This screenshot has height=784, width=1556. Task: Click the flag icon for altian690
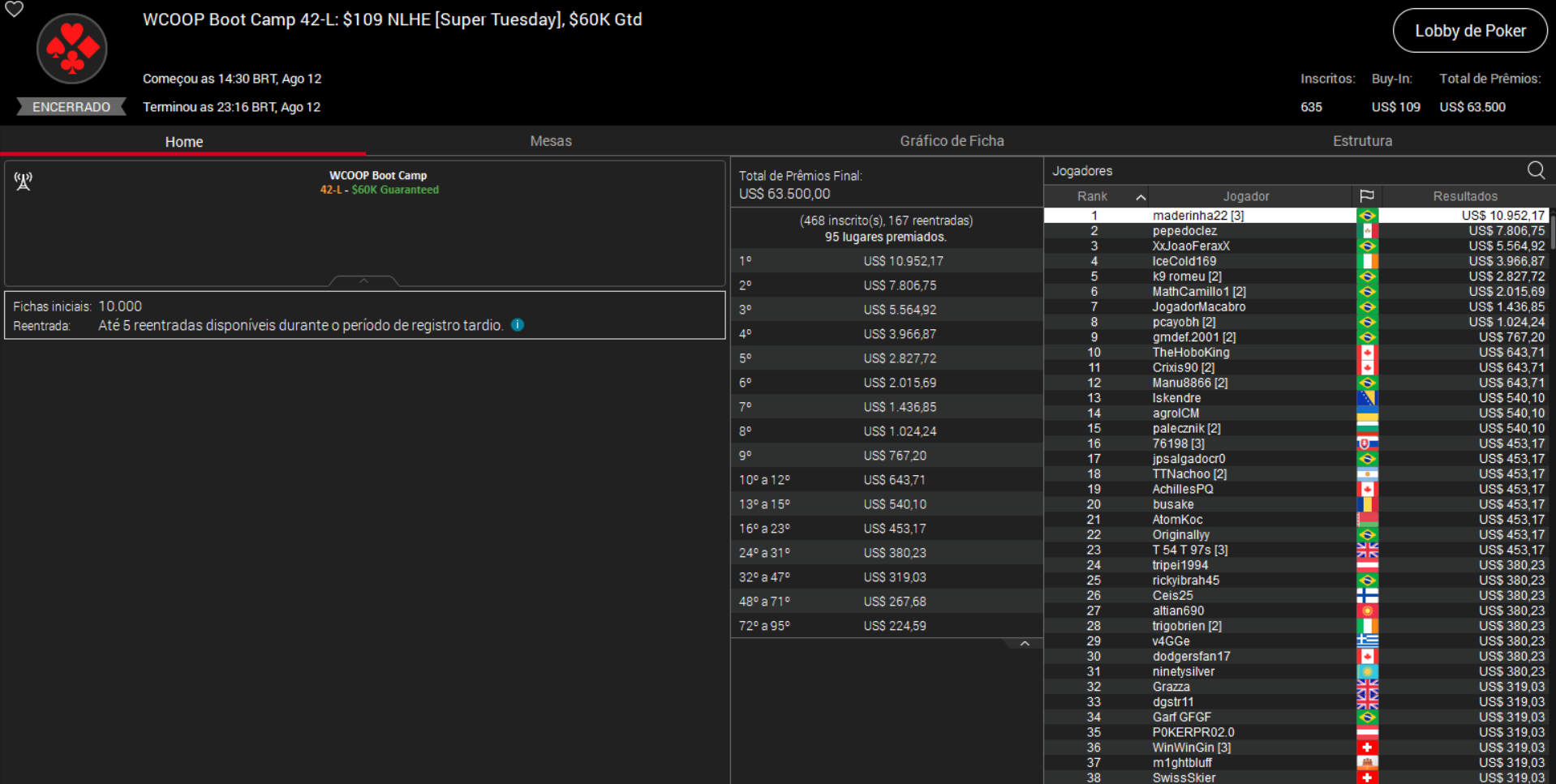(1367, 610)
